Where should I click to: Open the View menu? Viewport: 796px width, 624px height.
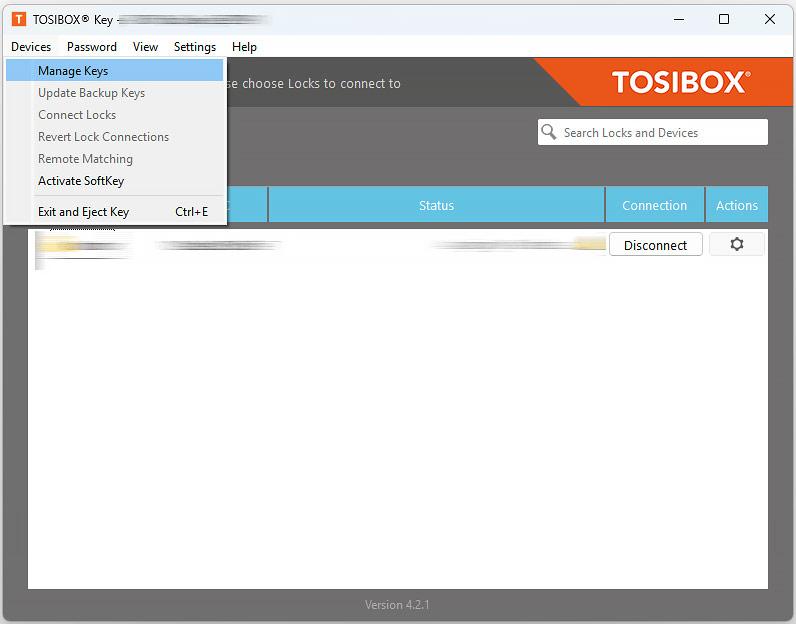145,47
